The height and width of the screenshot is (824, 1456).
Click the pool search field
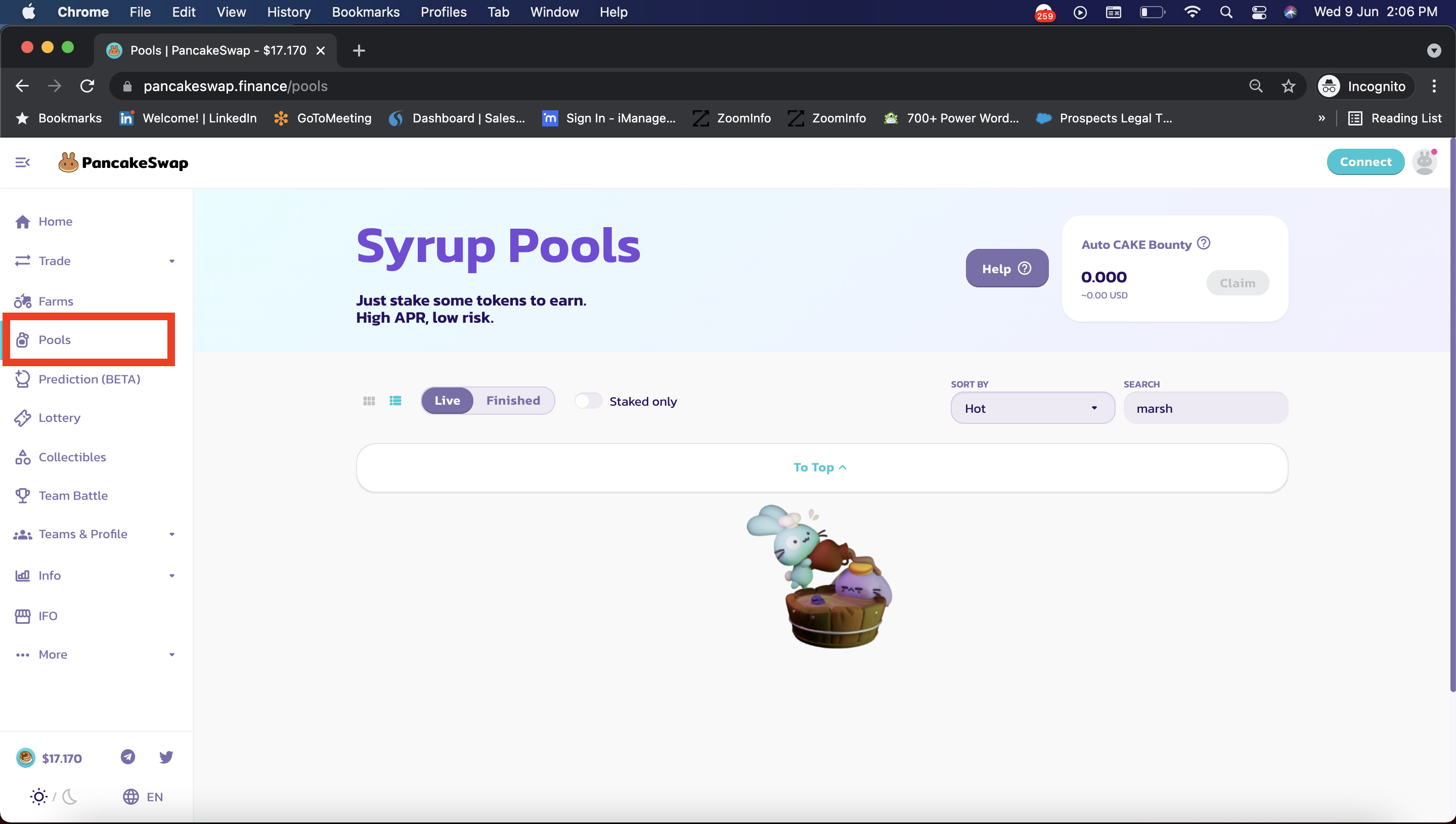[1205, 408]
